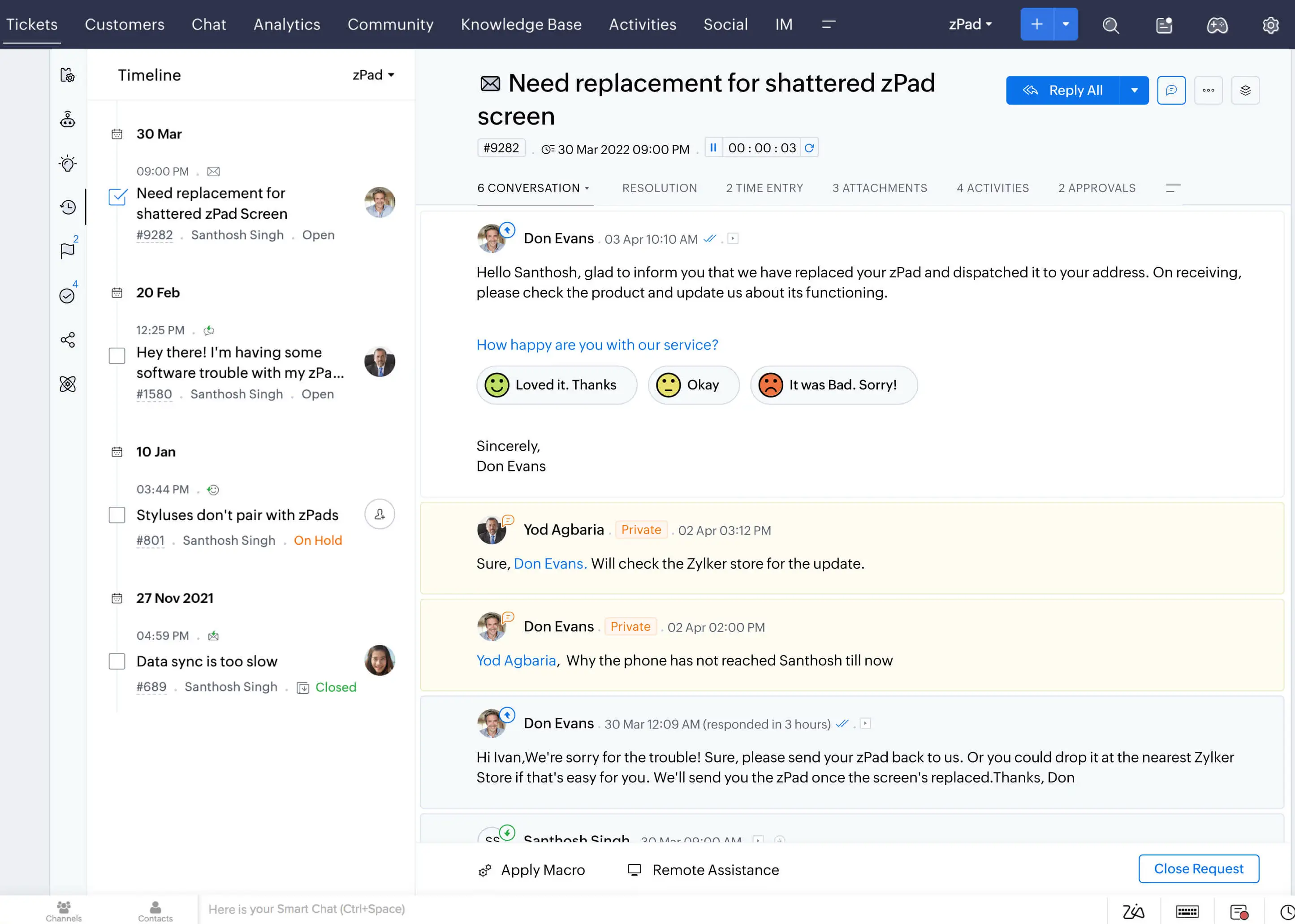Open the checkmark activities icon with badge 4
1295x924 pixels.
[x=67, y=296]
